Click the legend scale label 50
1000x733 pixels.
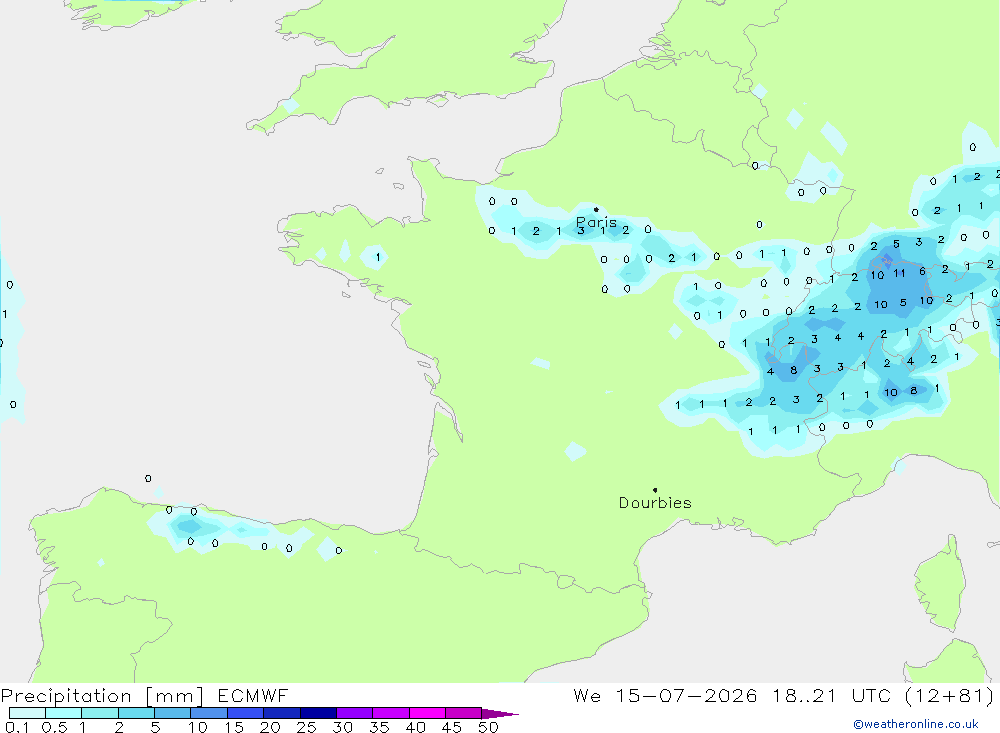tap(488, 727)
